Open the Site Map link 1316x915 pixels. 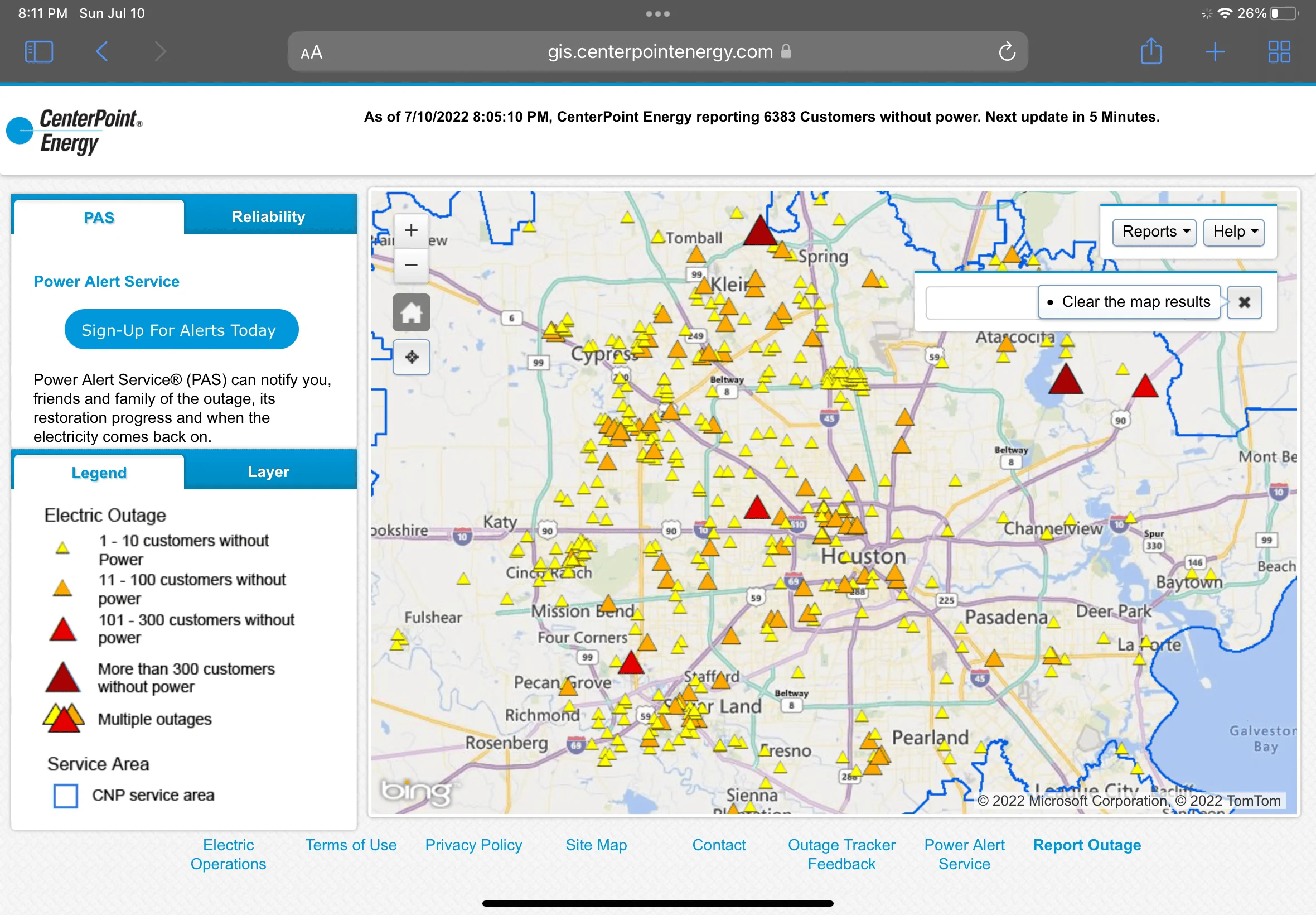[x=597, y=845]
